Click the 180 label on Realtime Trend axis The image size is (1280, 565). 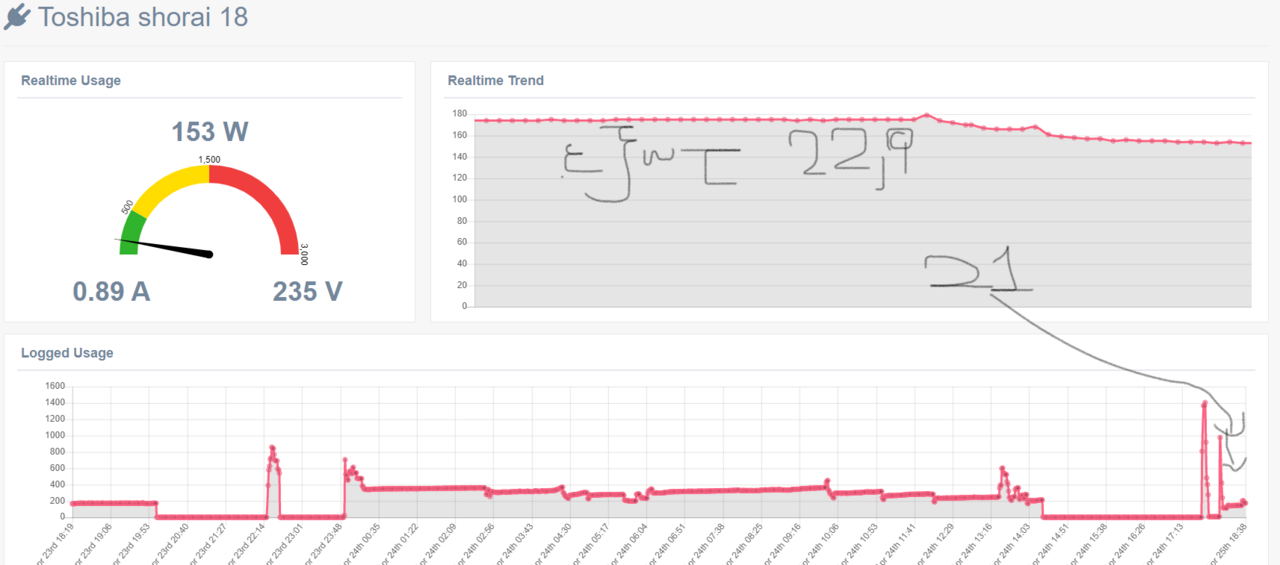click(x=460, y=114)
